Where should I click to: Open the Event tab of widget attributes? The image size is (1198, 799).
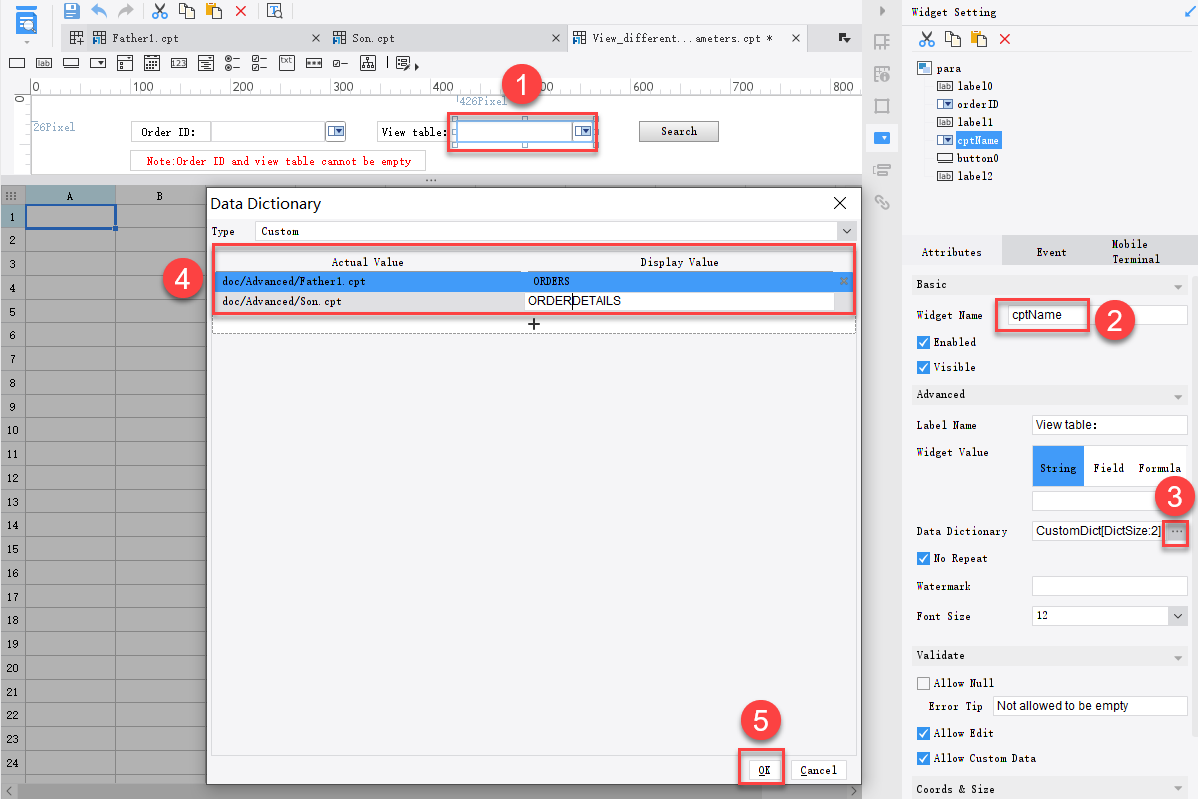coord(1052,251)
